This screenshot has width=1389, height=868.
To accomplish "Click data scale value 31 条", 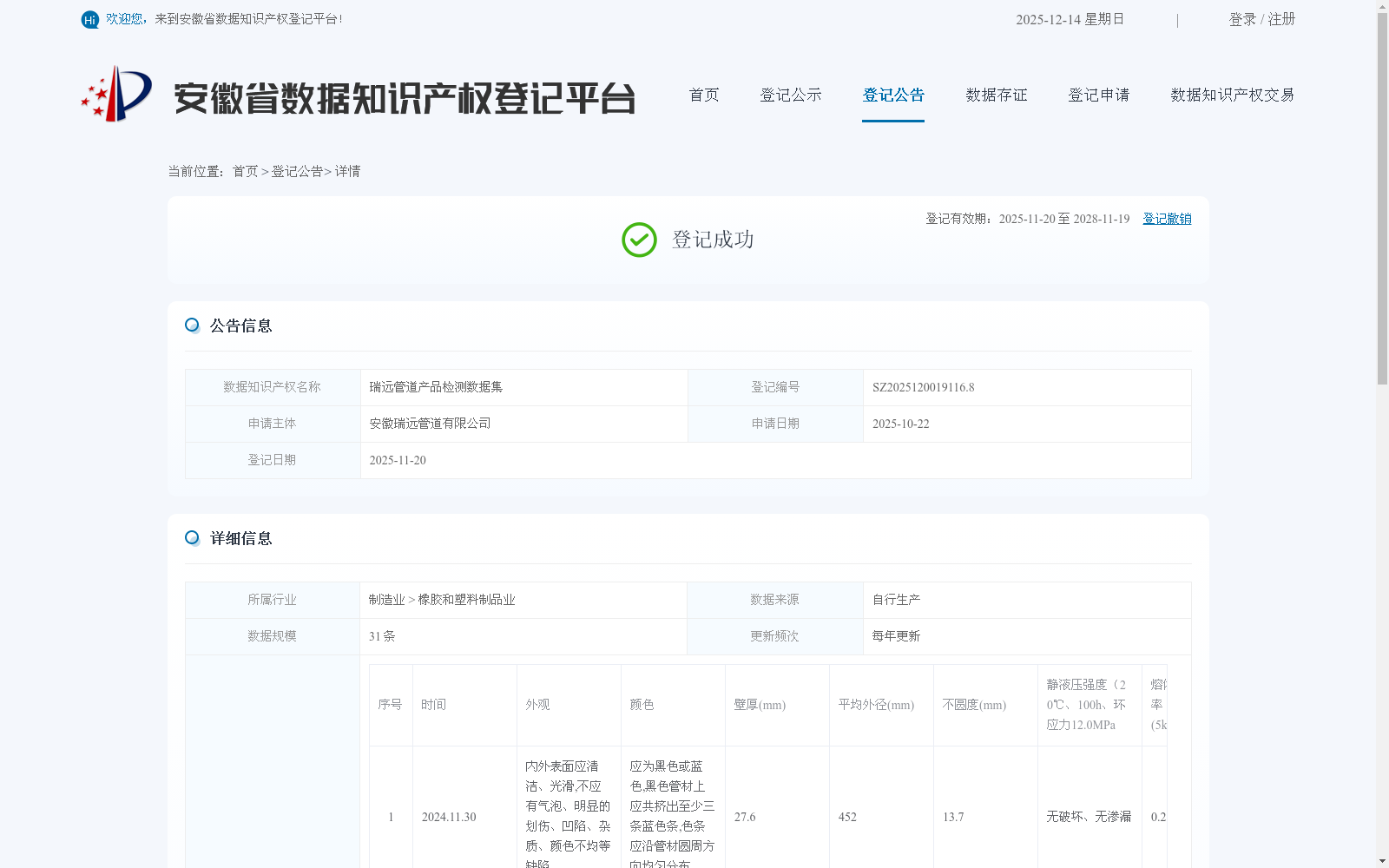I will click(382, 636).
